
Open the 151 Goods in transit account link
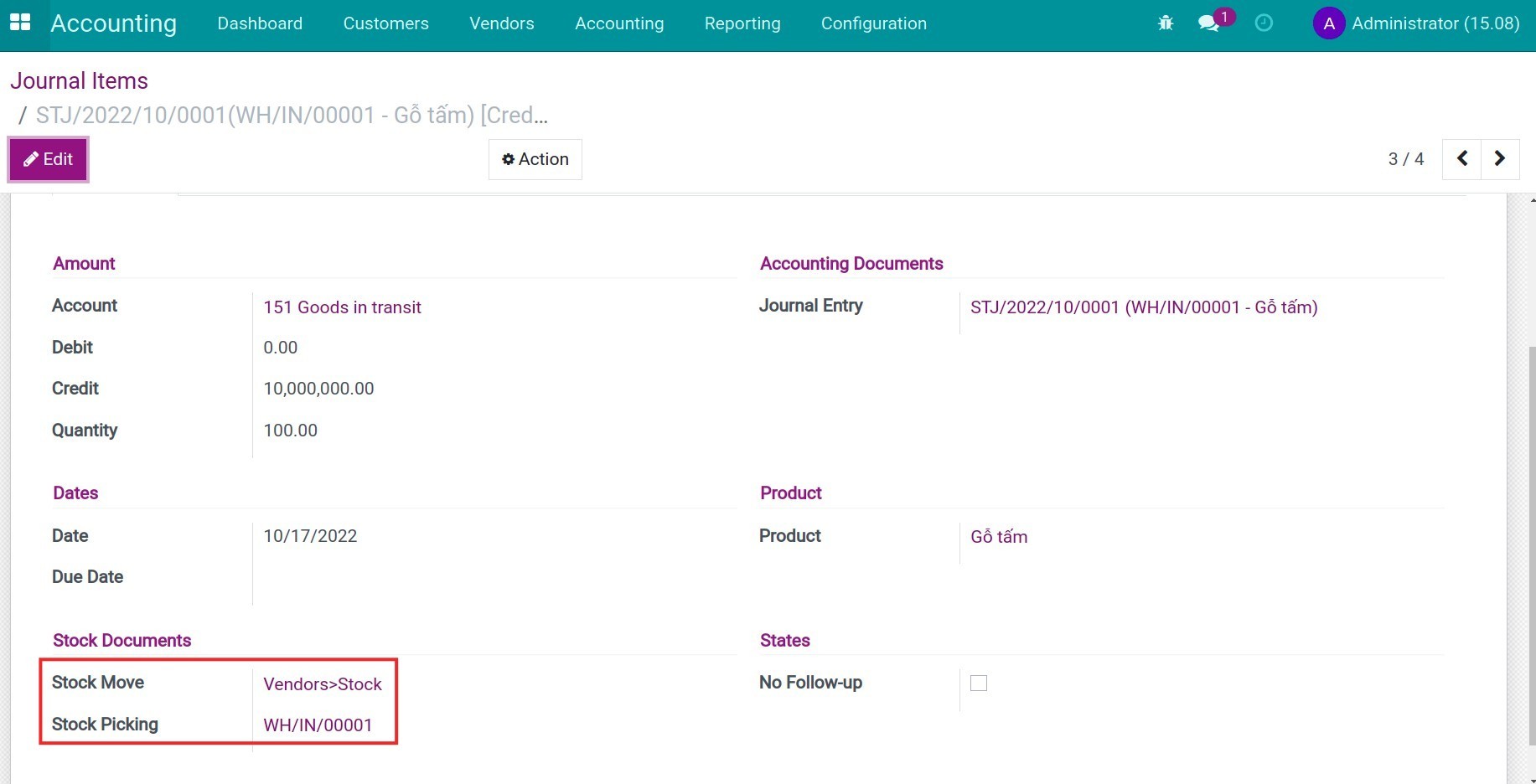pyautogui.click(x=342, y=307)
